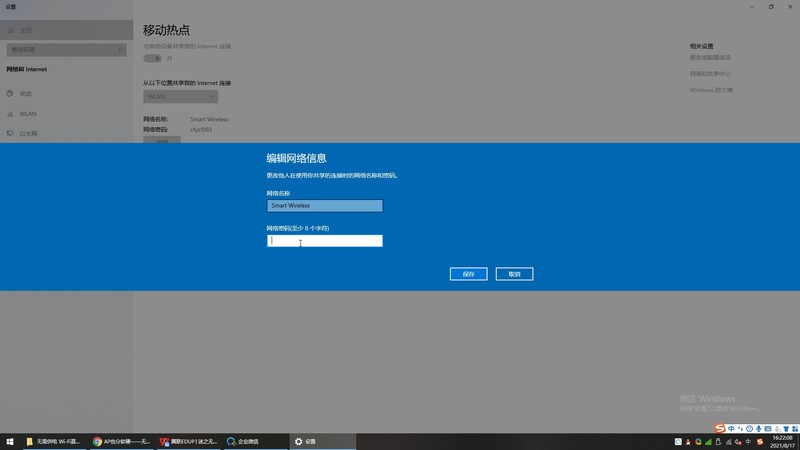Click the Sogou S icon in system tray
Image resolution: width=800 pixels, height=450 pixels.
[x=760, y=442]
